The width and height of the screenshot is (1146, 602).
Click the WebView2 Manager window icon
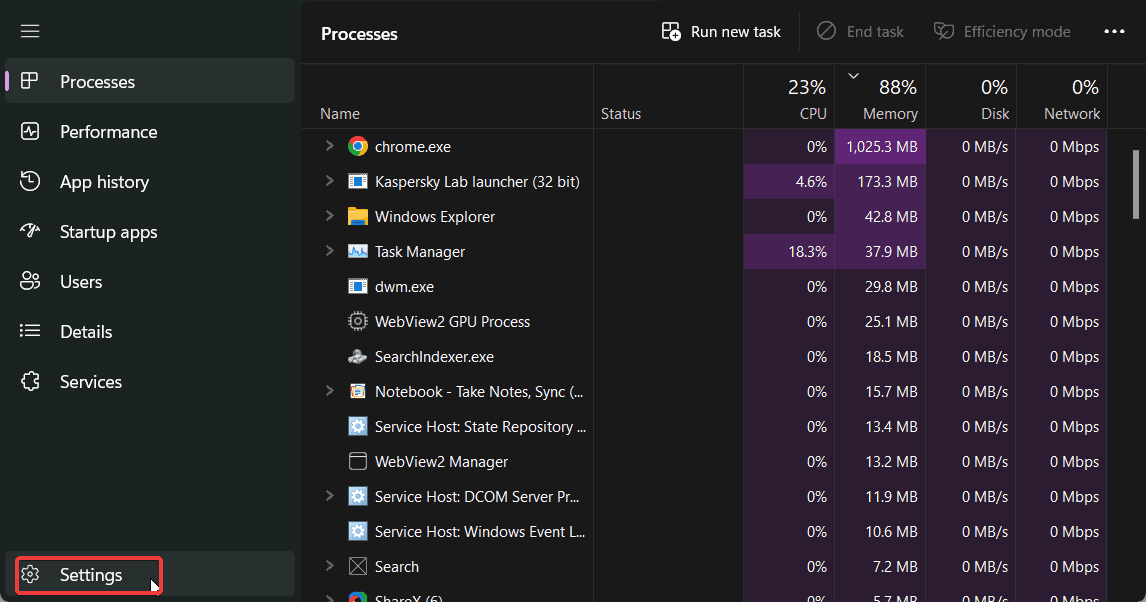pos(357,461)
